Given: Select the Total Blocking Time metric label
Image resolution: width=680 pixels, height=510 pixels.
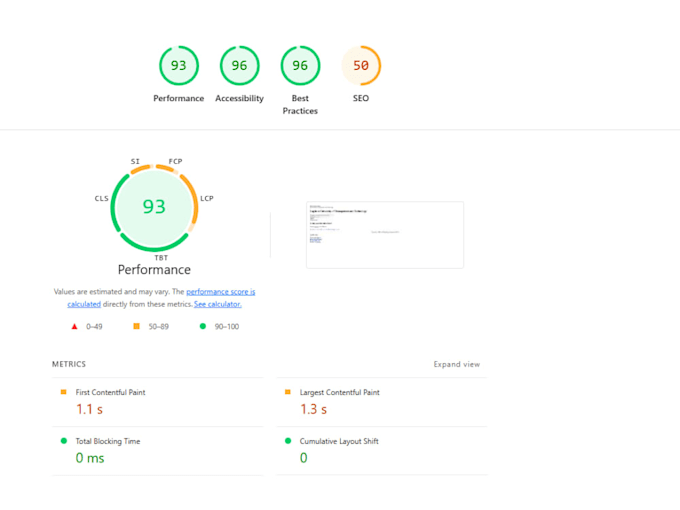Looking at the screenshot, I should pyautogui.click(x=108, y=441).
